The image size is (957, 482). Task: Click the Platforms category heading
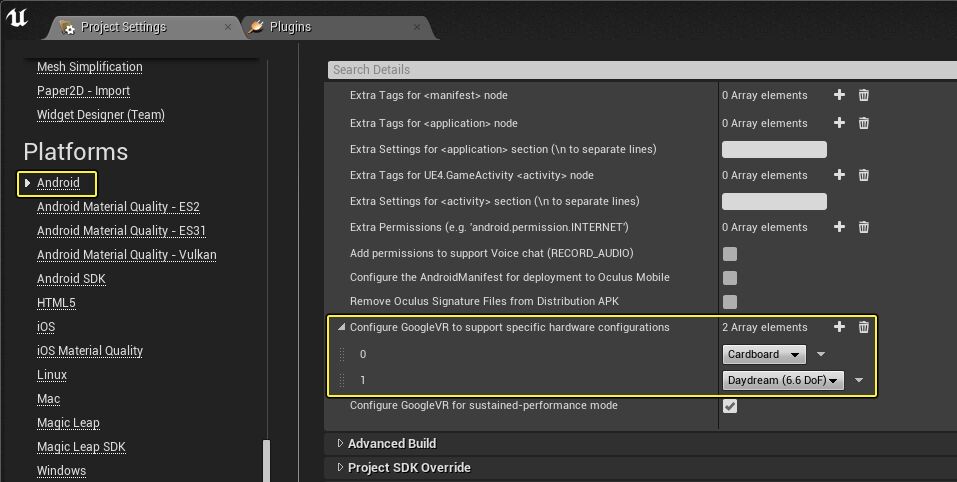[x=76, y=151]
